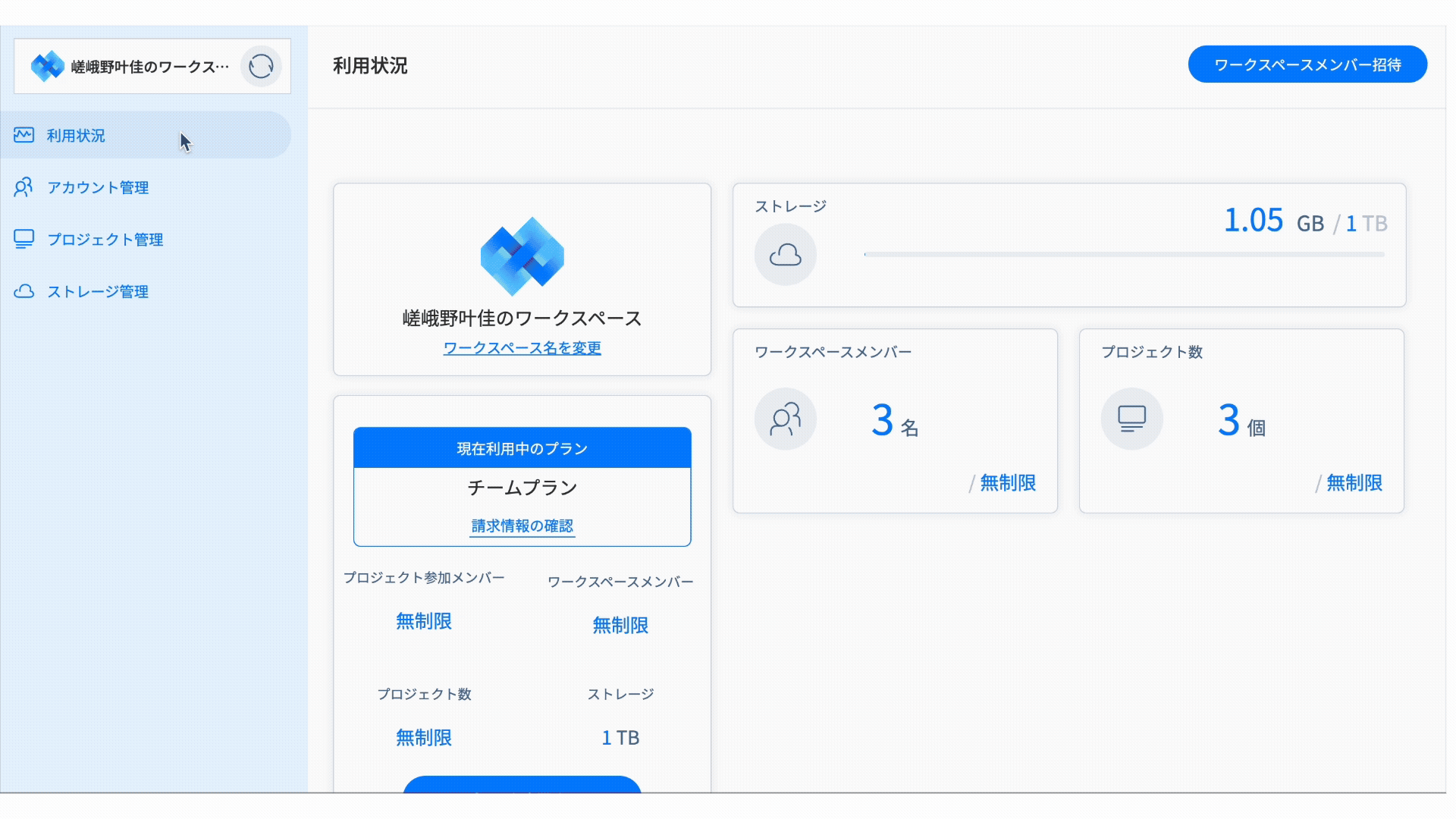Open the プロジェクト管理 menu item
Viewport: 1456px width, 819px height.
point(105,240)
